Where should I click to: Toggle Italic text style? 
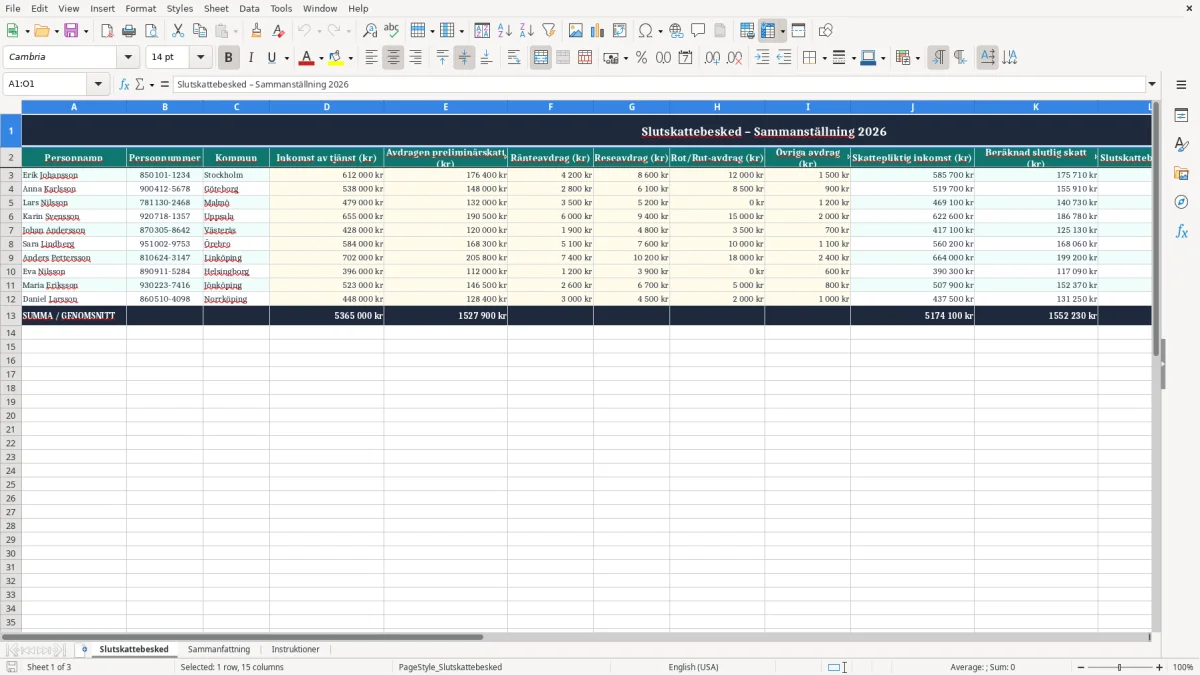click(x=250, y=58)
